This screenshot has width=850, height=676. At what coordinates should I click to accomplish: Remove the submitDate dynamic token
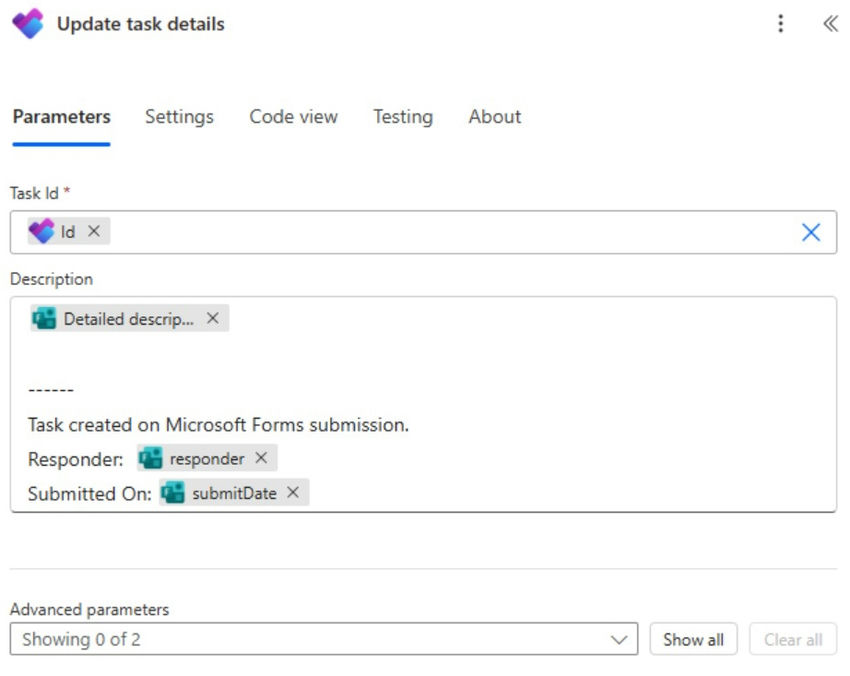click(293, 493)
